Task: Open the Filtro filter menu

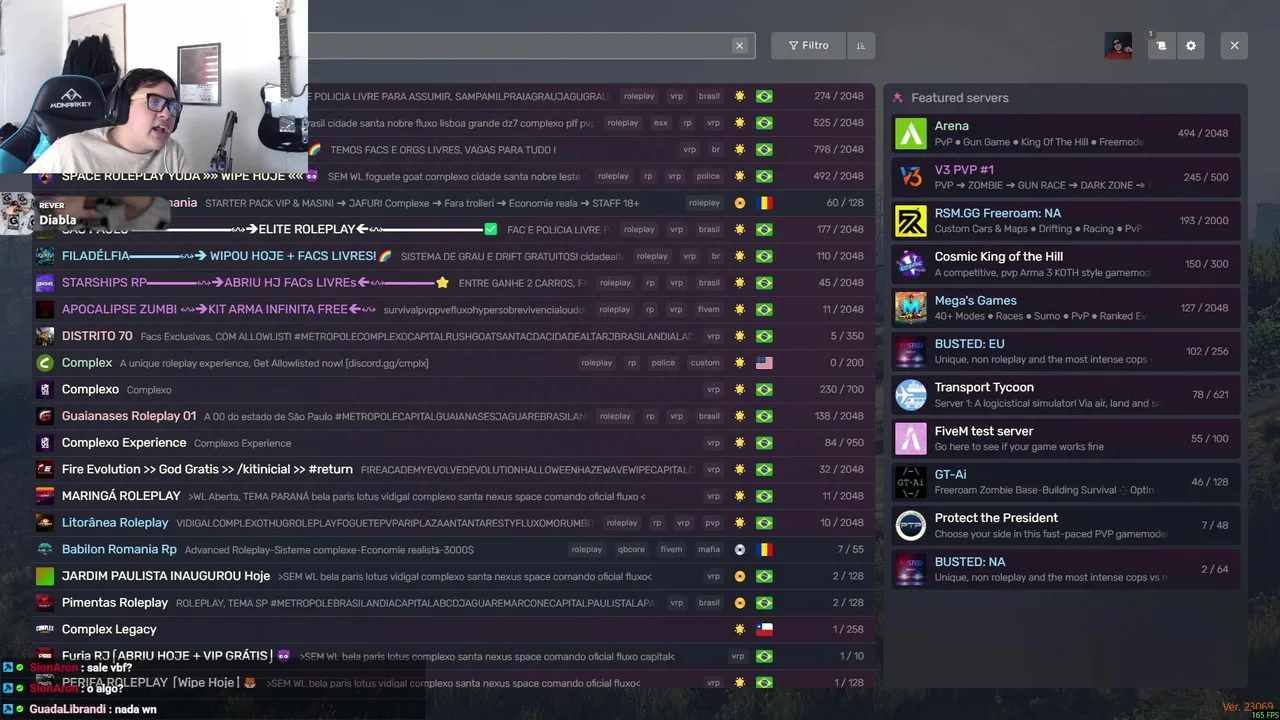Action: pos(808,45)
